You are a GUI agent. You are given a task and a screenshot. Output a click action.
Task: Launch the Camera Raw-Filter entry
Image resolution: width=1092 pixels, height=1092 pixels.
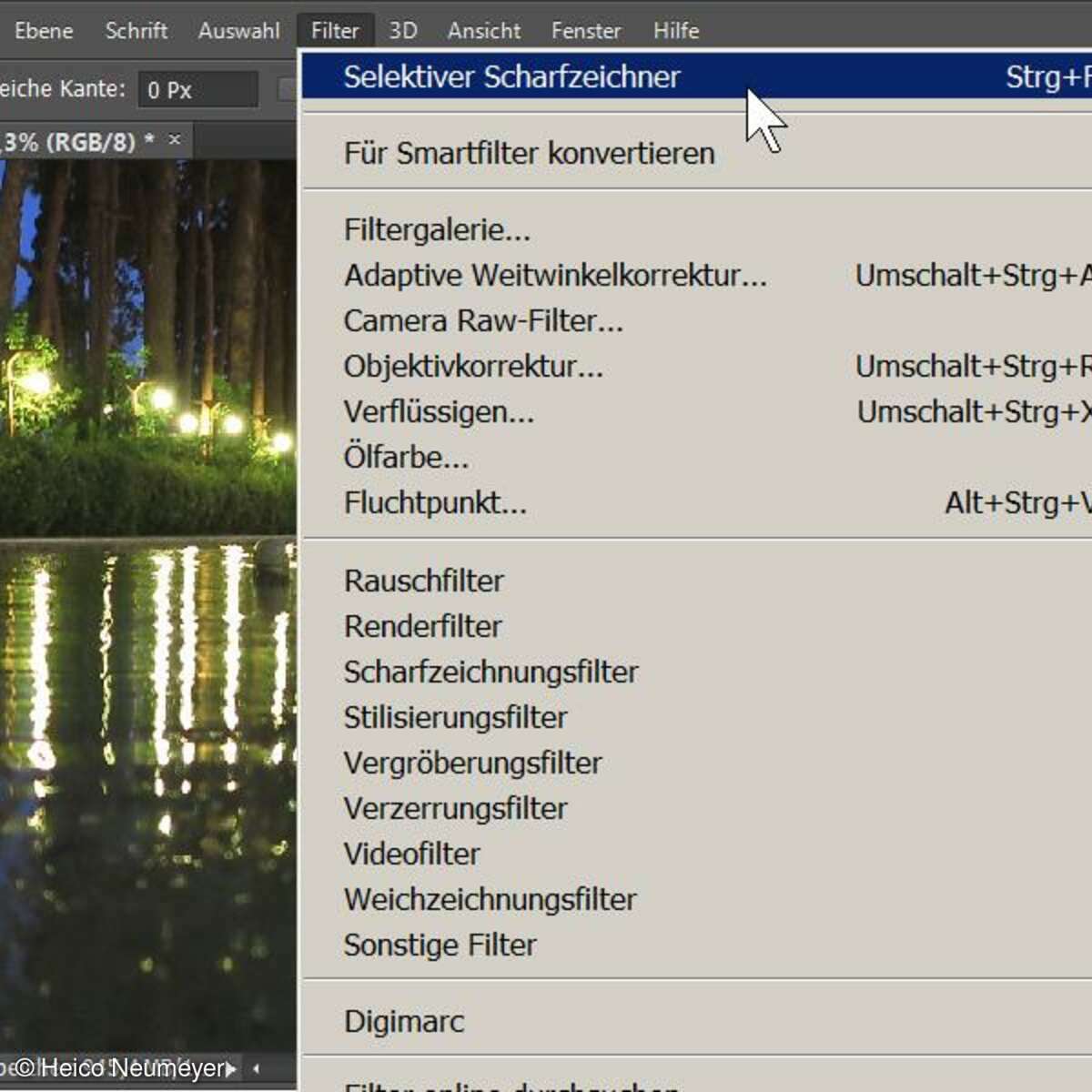click(483, 321)
